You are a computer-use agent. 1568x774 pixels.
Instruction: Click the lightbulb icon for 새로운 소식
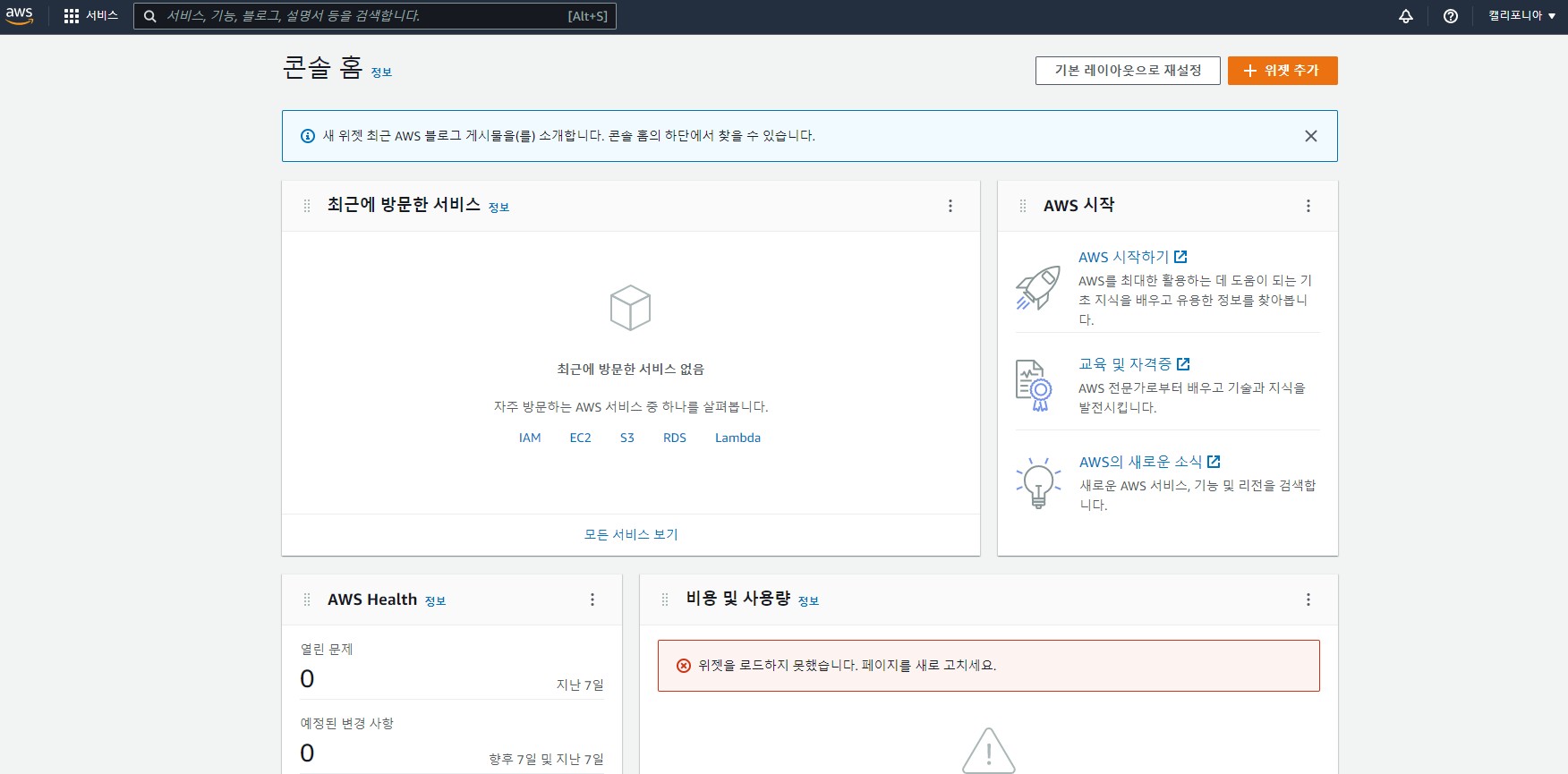1038,483
